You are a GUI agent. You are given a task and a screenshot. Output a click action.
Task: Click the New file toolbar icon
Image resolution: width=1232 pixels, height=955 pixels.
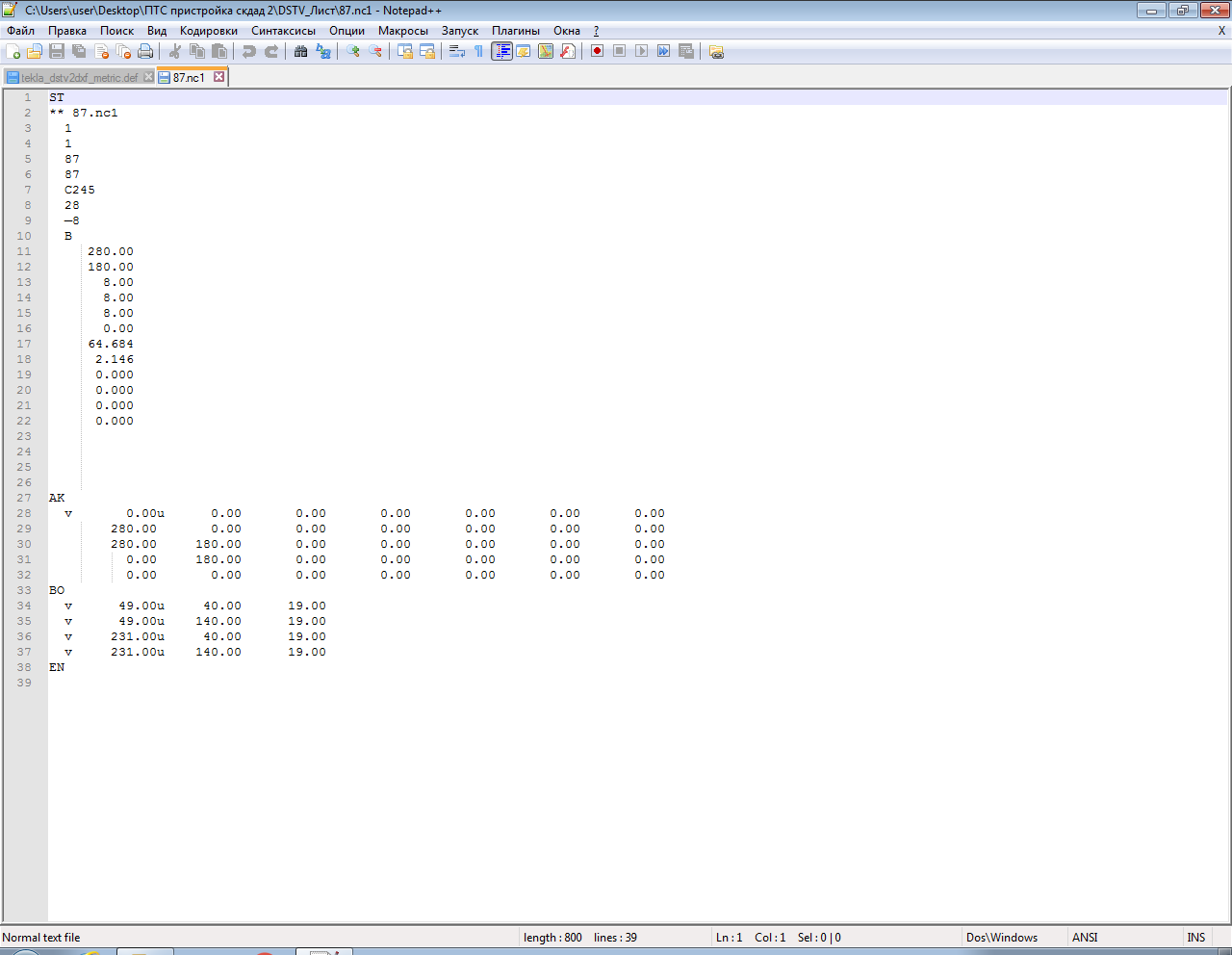(x=13, y=51)
